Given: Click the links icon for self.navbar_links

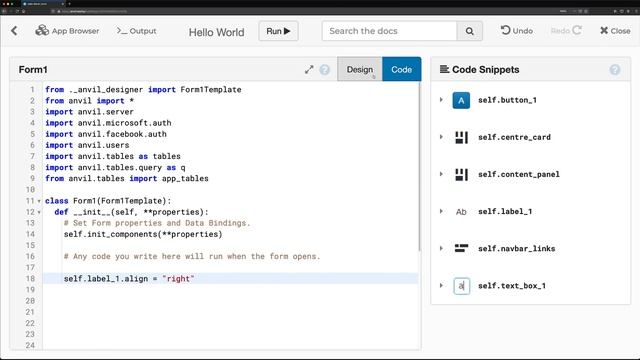Looking at the screenshot, I should coord(461,249).
